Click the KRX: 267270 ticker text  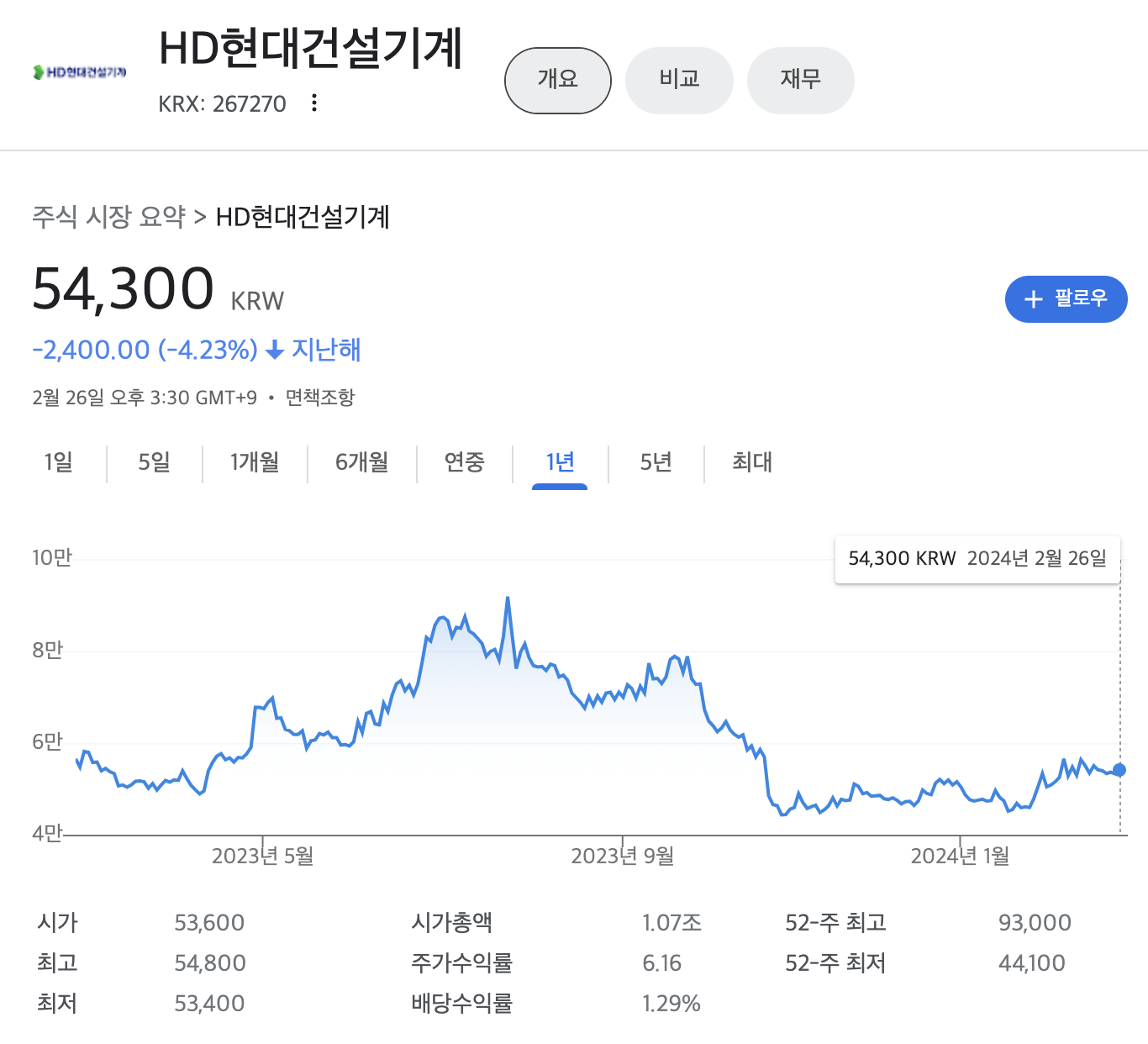[222, 104]
